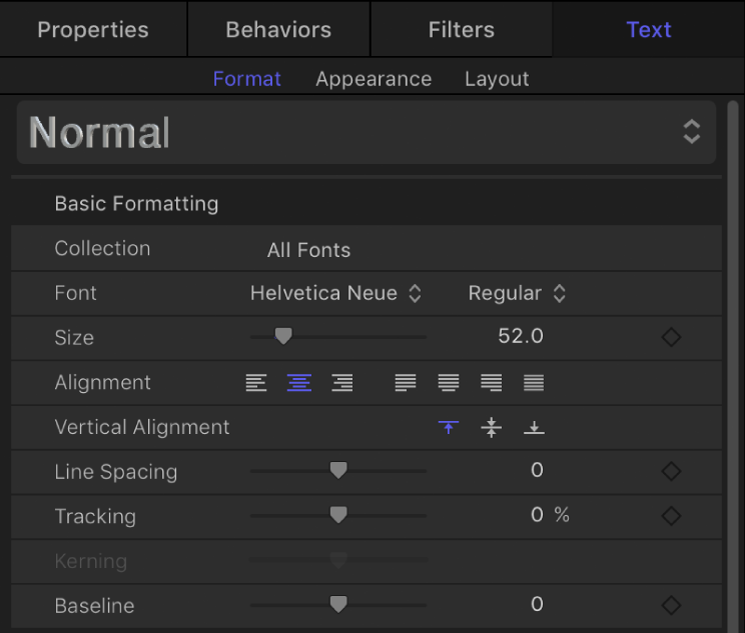
Task: Click the align left icon
Action: [x=257, y=382]
